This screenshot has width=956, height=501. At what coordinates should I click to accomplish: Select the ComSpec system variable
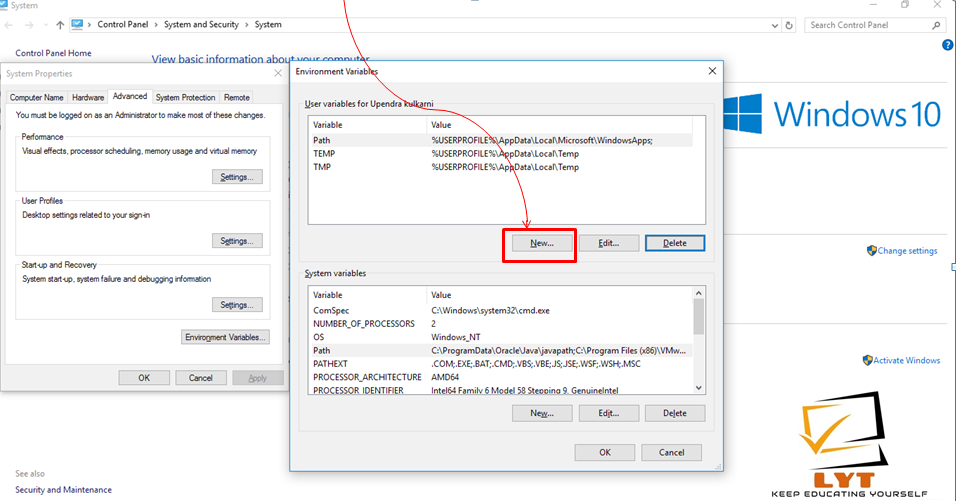click(x=501, y=310)
